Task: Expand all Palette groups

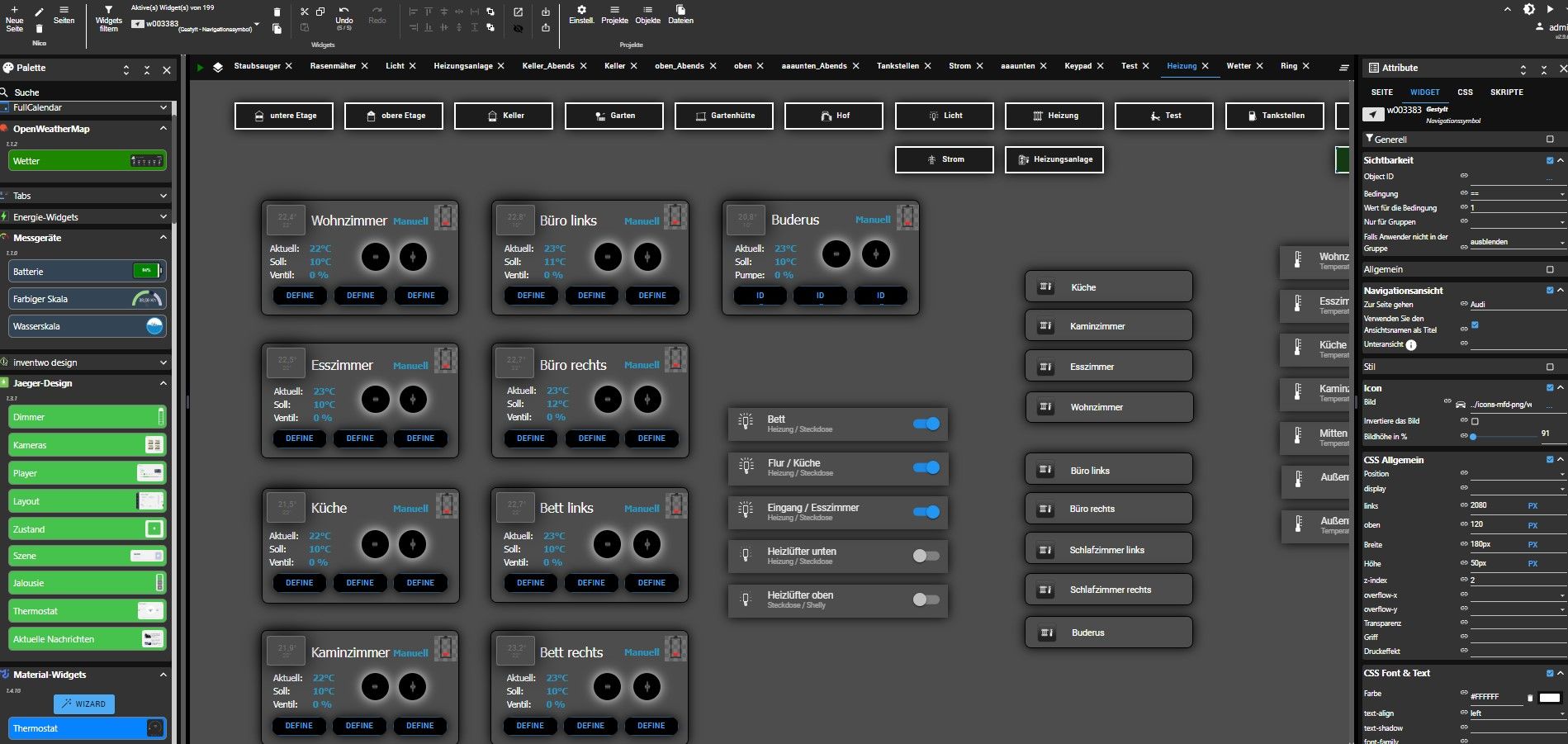Action: click(x=126, y=70)
